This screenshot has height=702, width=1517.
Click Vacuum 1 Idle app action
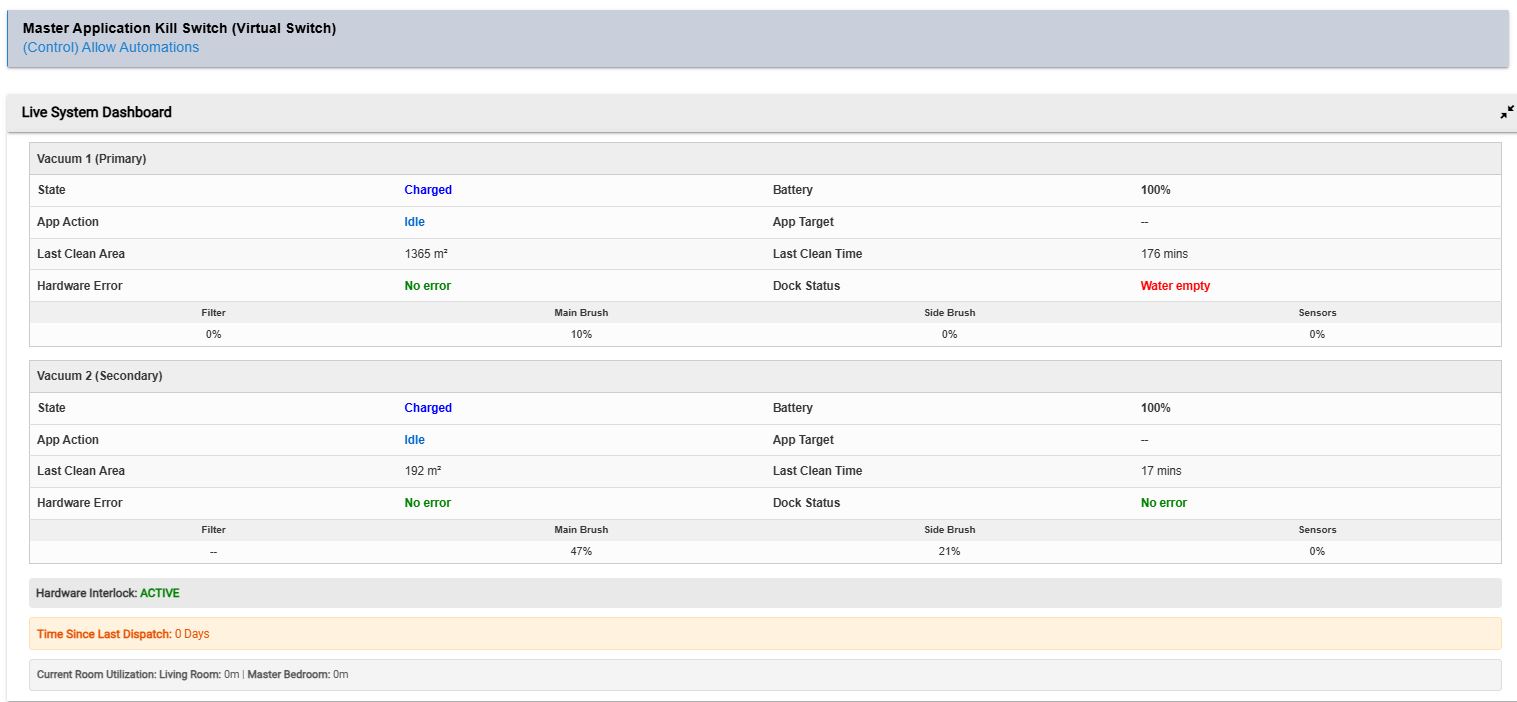pyautogui.click(x=414, y=222)
